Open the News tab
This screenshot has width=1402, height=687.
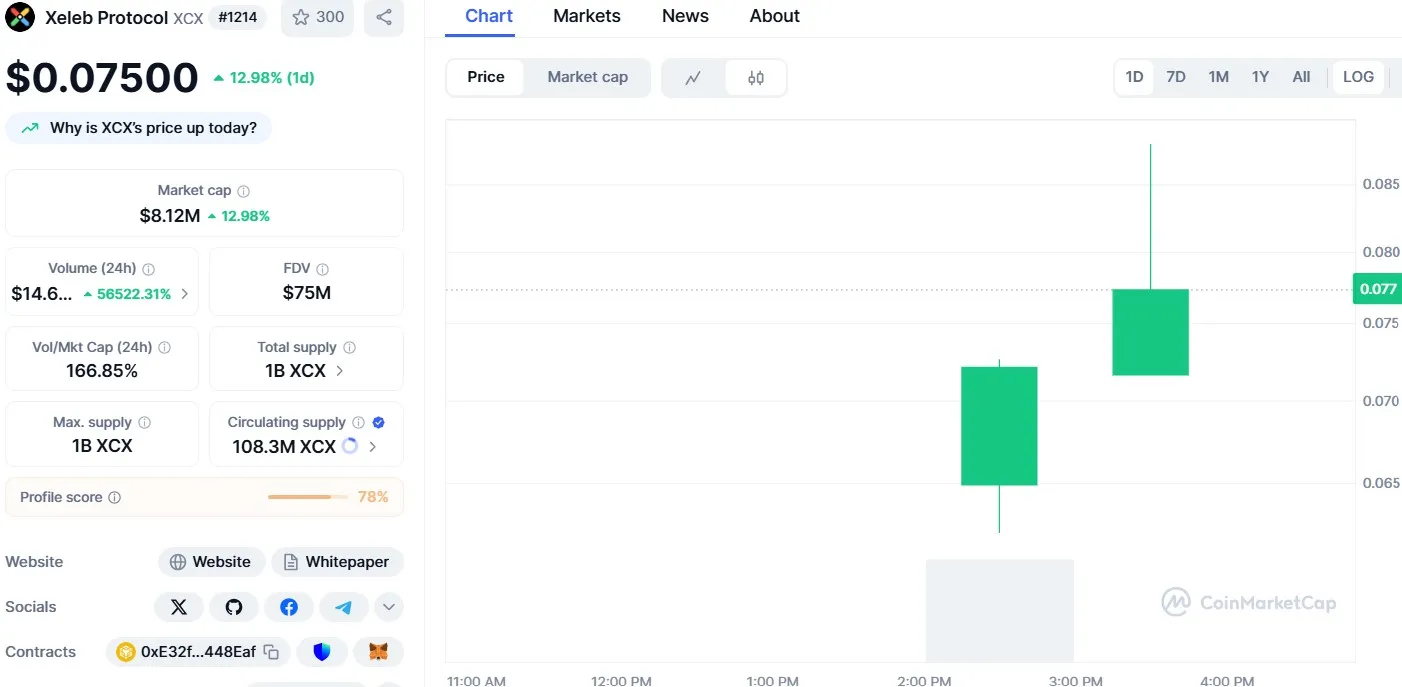click(685, 16)
